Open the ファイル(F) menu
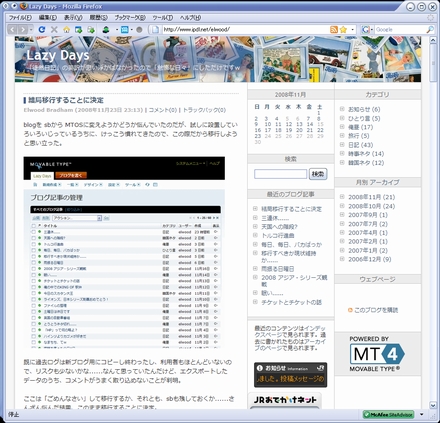The width and height of the screenshot is (440, 423). [x=20, y=18]
